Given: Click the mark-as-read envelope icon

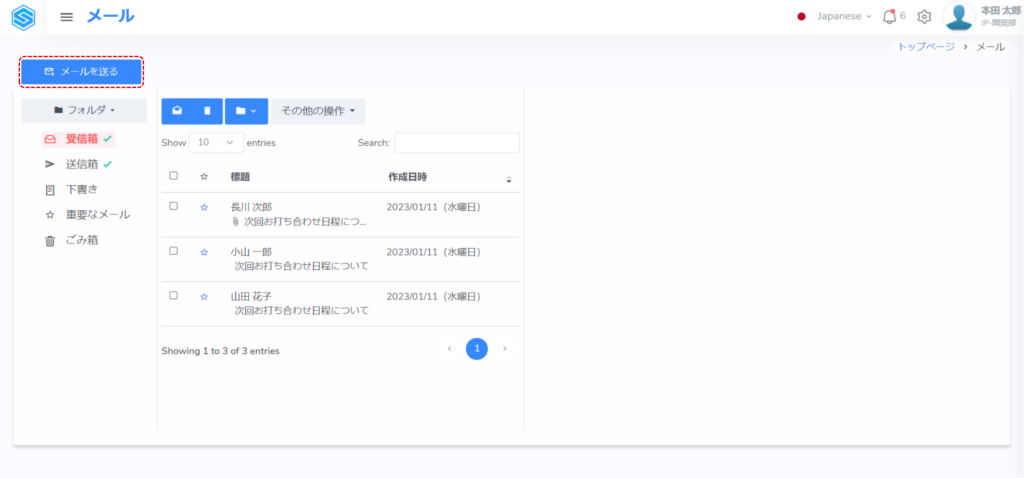Looking at the screenshot, I should tap(177, 111).
